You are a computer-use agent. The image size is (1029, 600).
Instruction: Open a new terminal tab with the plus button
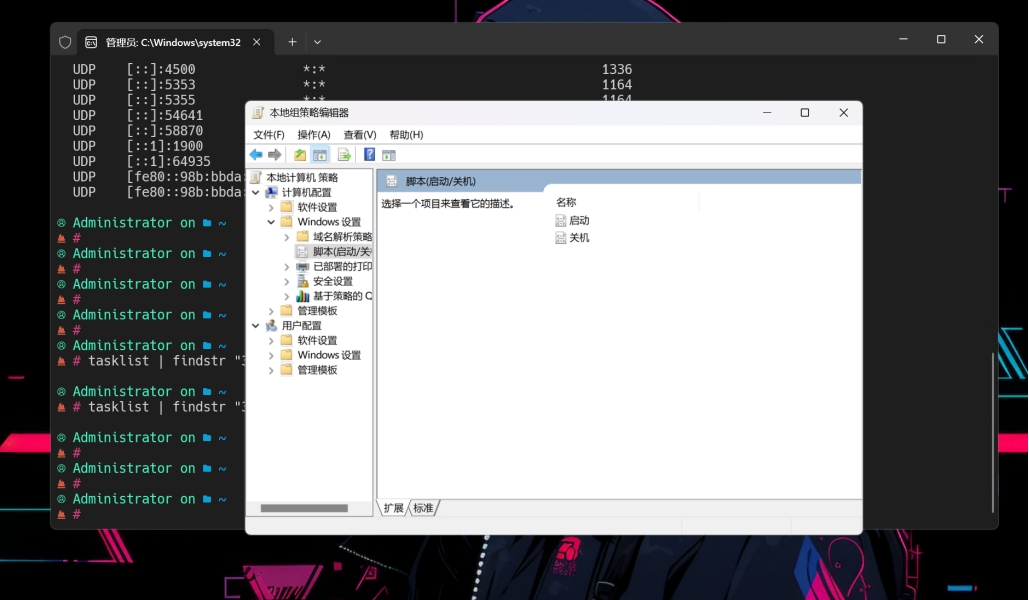coord(291,42)
